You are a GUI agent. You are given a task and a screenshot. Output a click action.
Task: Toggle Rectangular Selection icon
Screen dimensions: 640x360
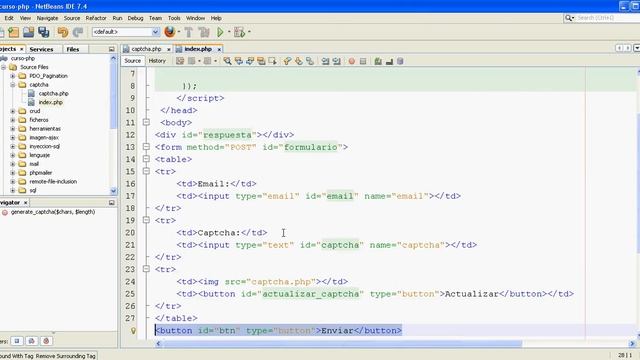[272, 61]
